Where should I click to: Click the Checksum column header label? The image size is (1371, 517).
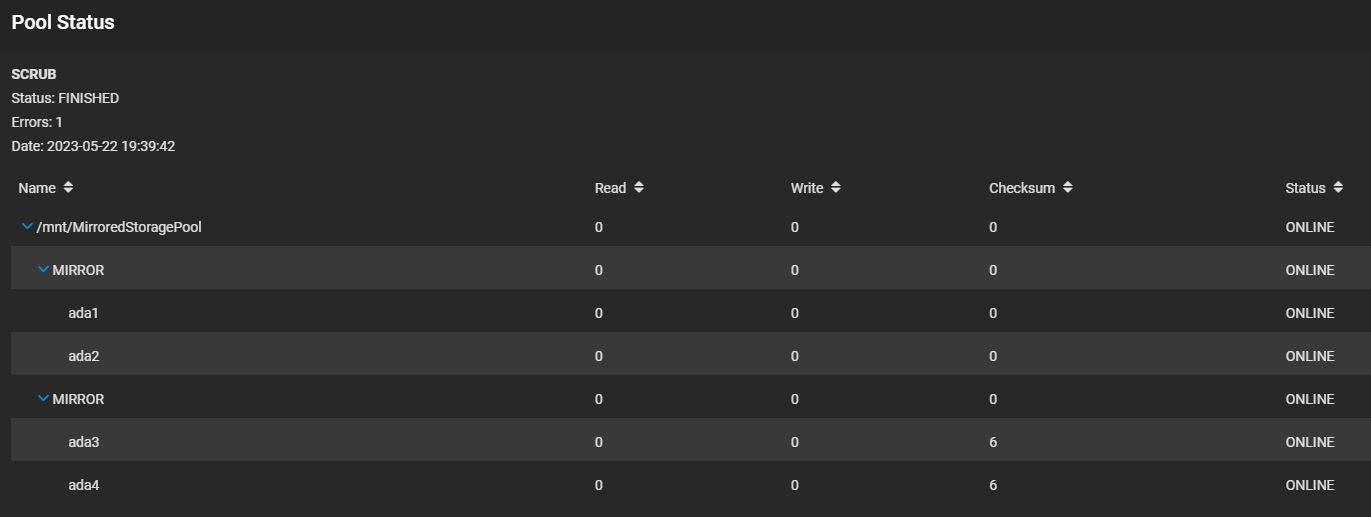(1021, 188)
